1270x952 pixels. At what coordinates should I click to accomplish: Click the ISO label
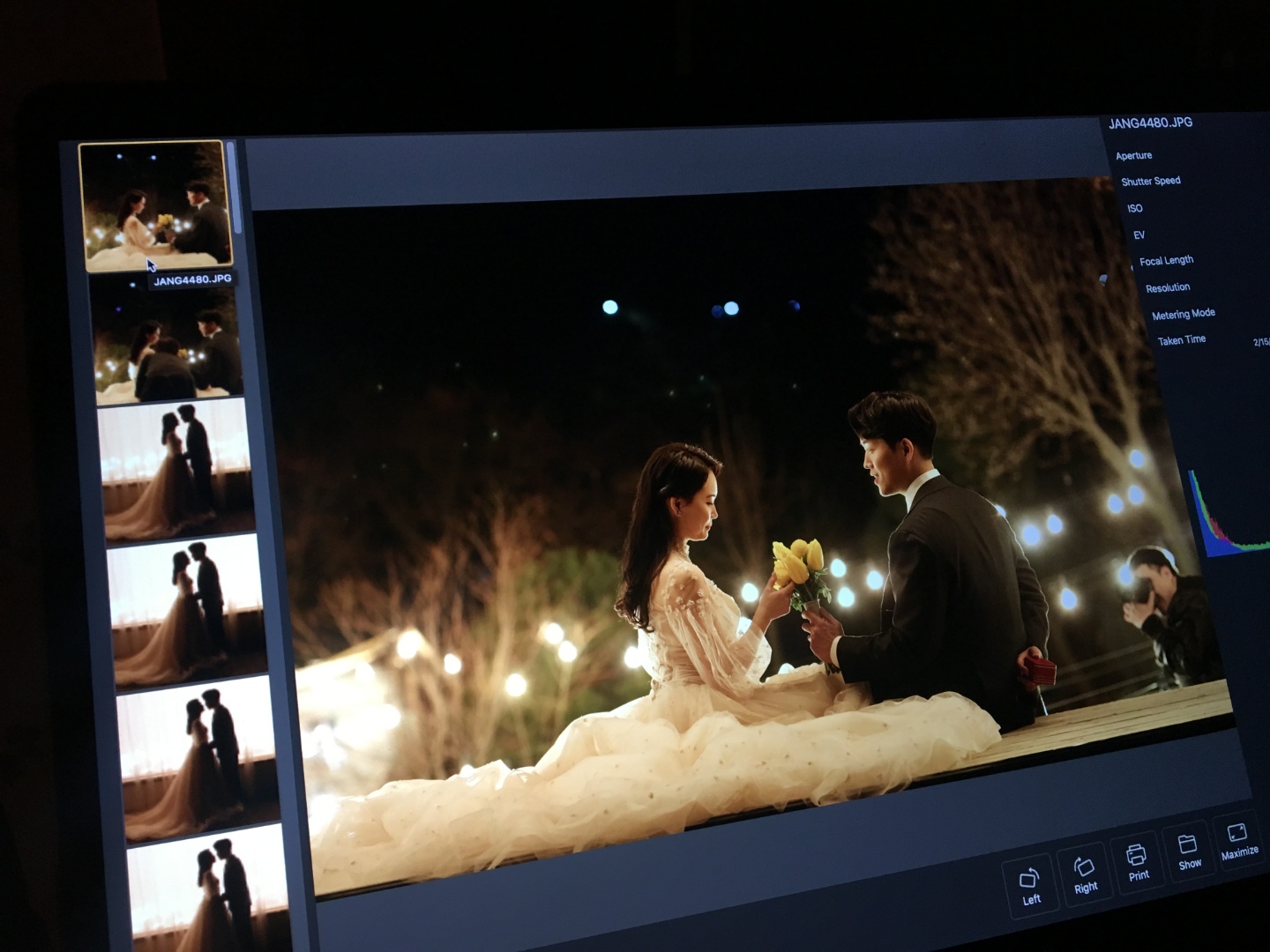1134,208
